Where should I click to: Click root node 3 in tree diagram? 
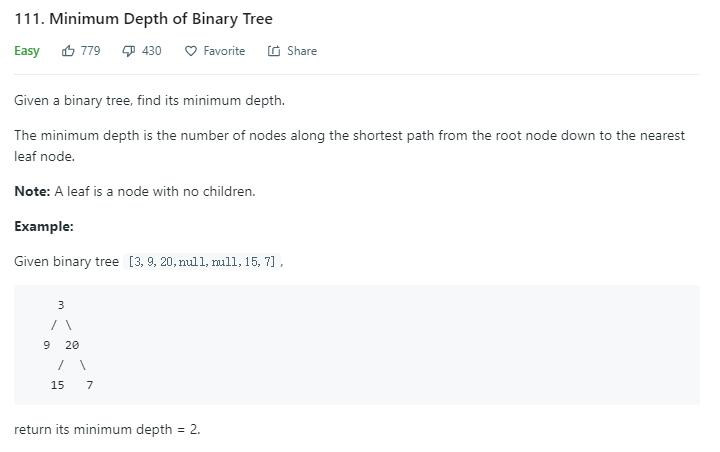pyautogui.click(x=61, y=305)
